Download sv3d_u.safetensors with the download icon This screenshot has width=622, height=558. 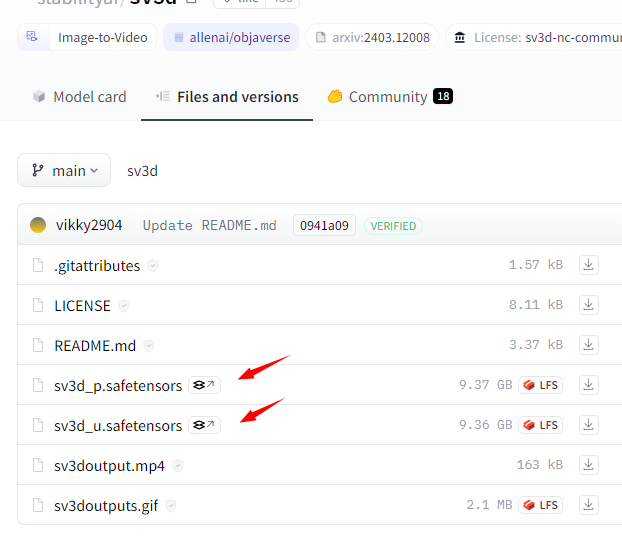[x=589, y=425]
